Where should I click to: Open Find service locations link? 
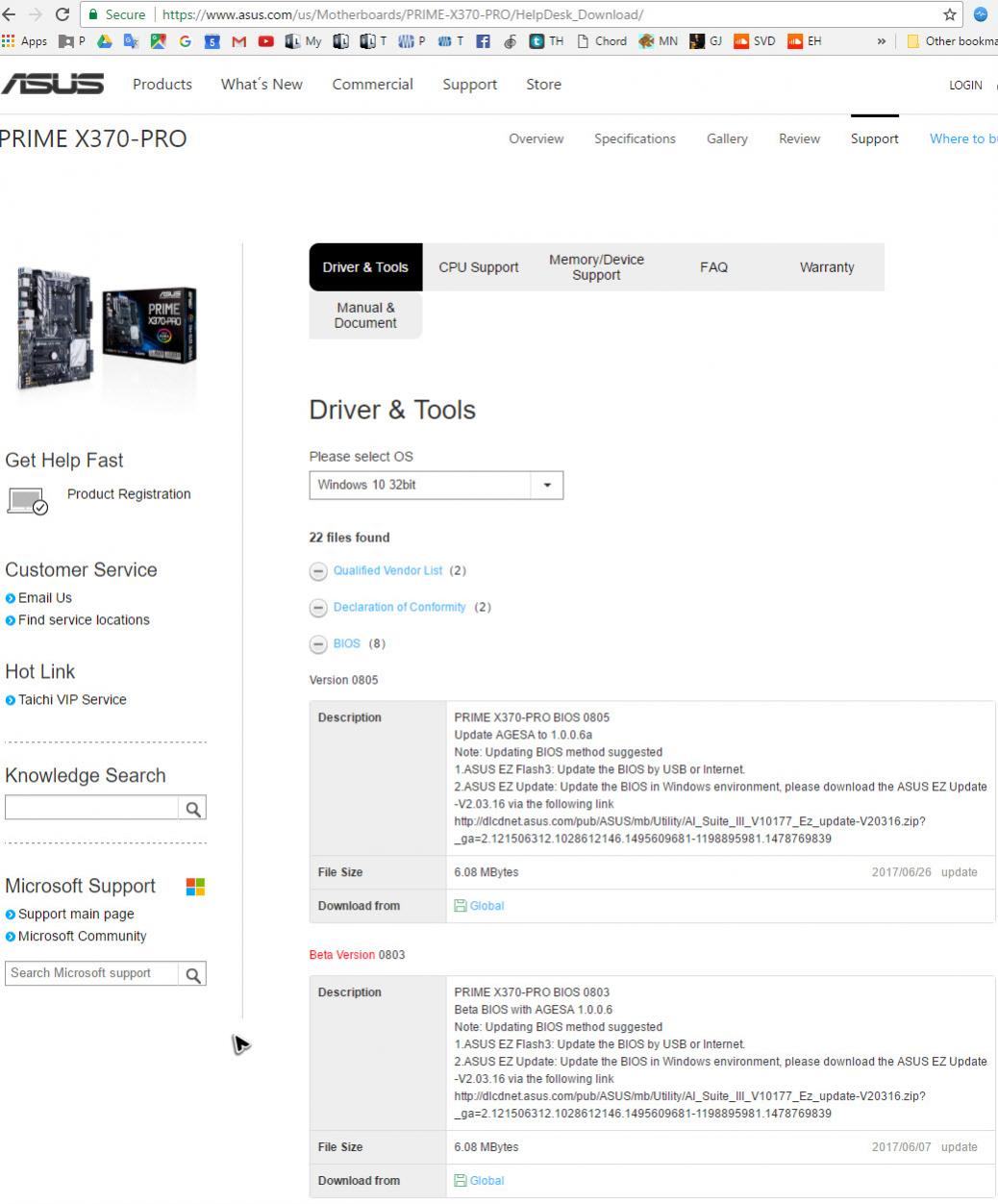(x=84, y=620)
